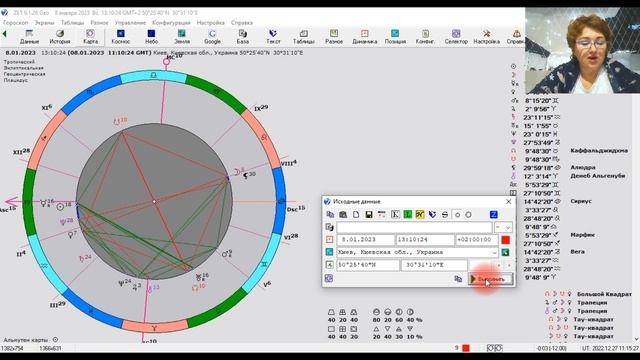This screenshot has height=360, width=640.
Task: Select the star name Вега
Action: tap(578, 252)
